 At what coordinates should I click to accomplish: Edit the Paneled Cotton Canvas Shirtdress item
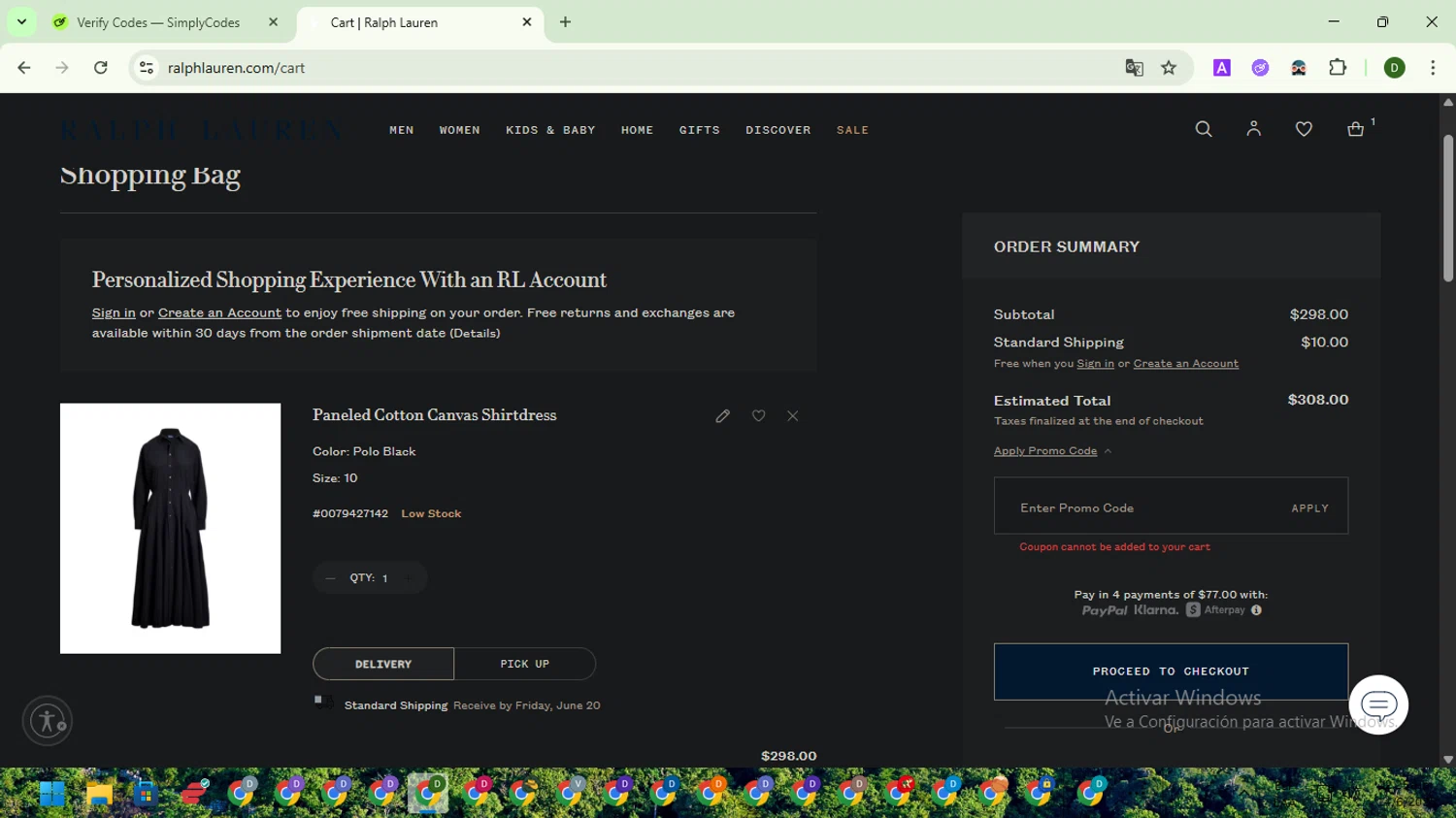(x=722, y=416)
